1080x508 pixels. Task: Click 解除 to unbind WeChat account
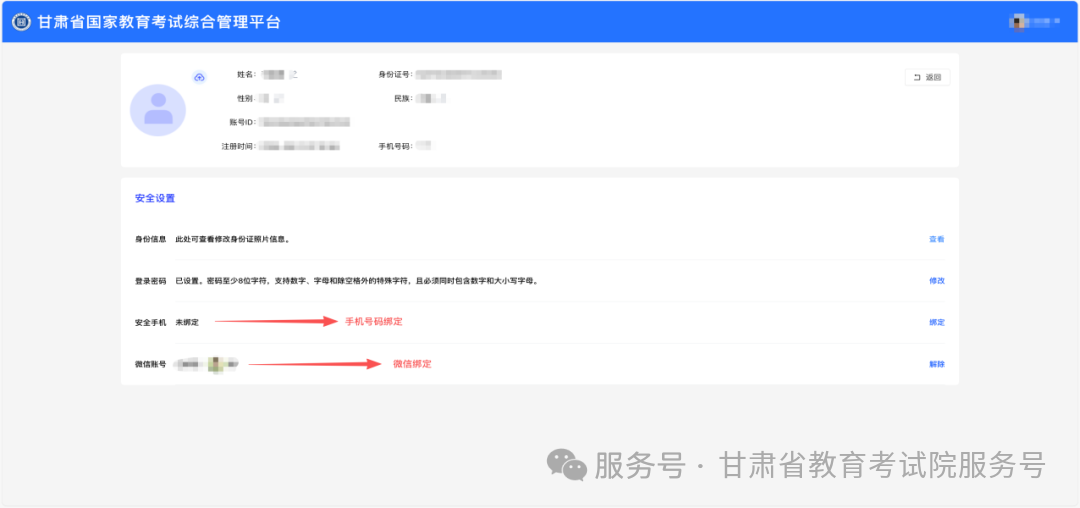point(936,365)
